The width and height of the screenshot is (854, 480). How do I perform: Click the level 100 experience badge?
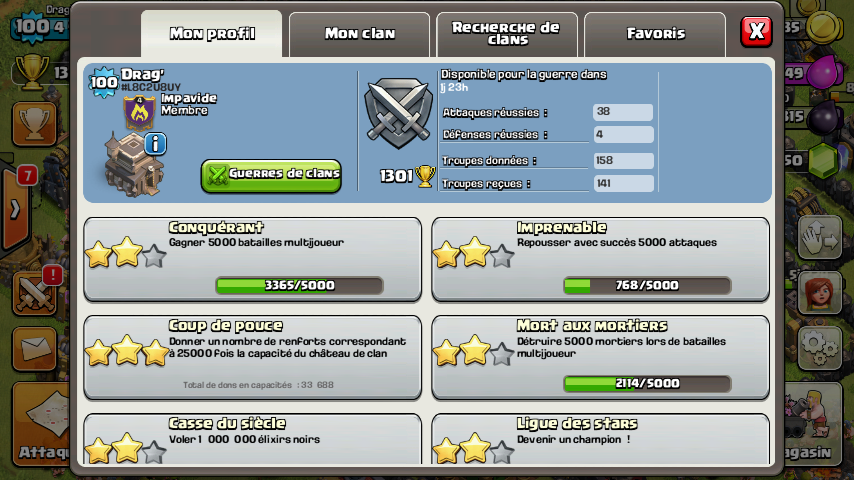tap(103, 82)
